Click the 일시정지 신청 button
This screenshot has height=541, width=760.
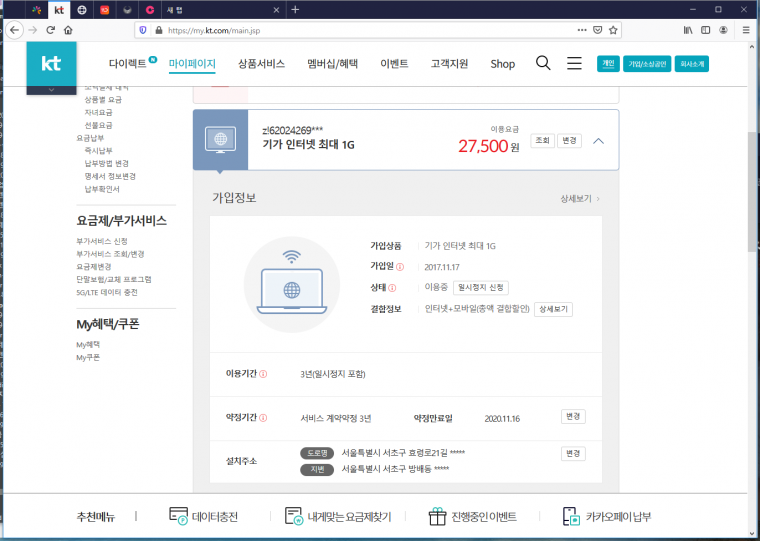481,287
